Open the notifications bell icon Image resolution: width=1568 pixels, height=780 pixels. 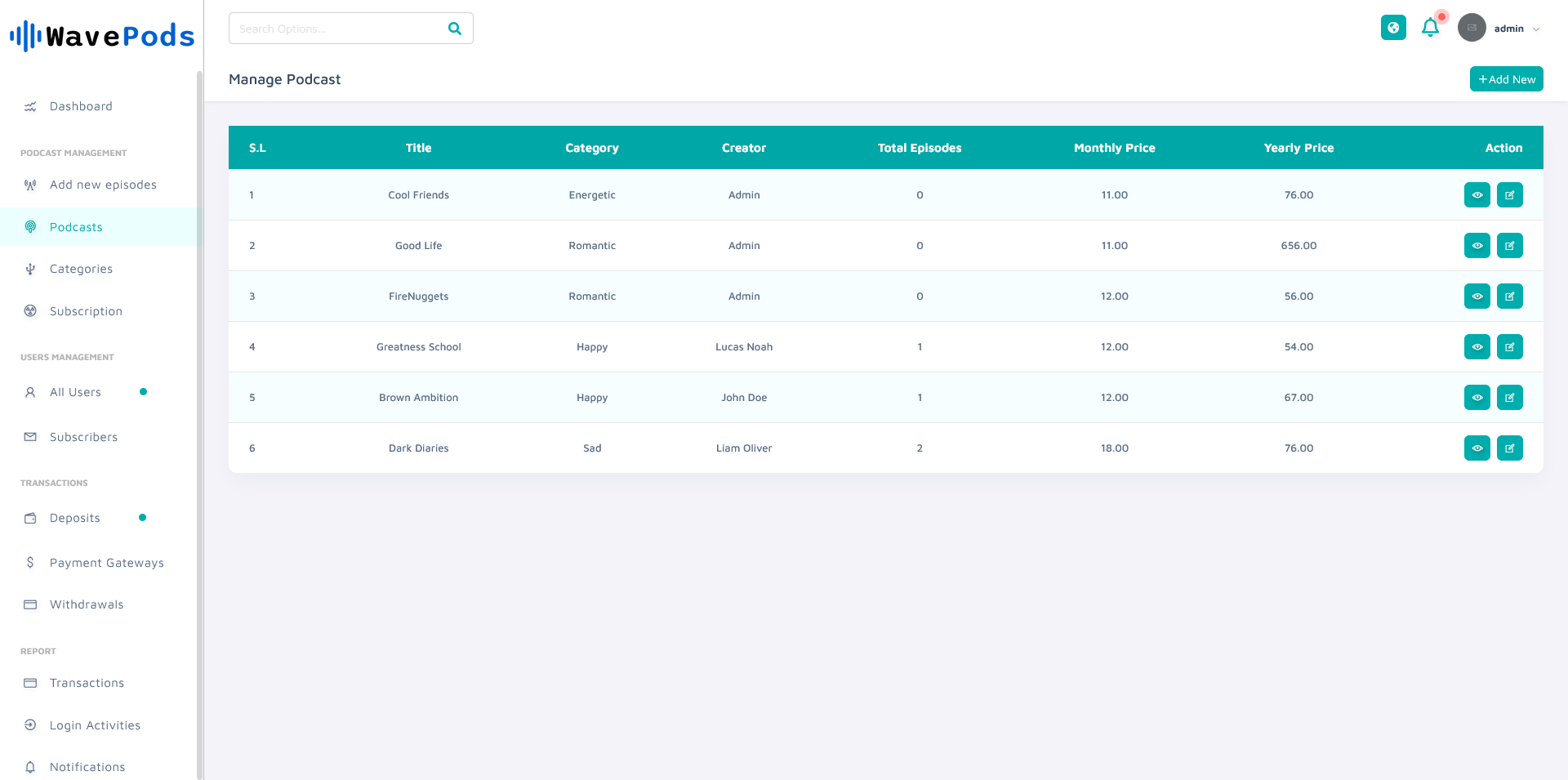(x=1430, y=28)
